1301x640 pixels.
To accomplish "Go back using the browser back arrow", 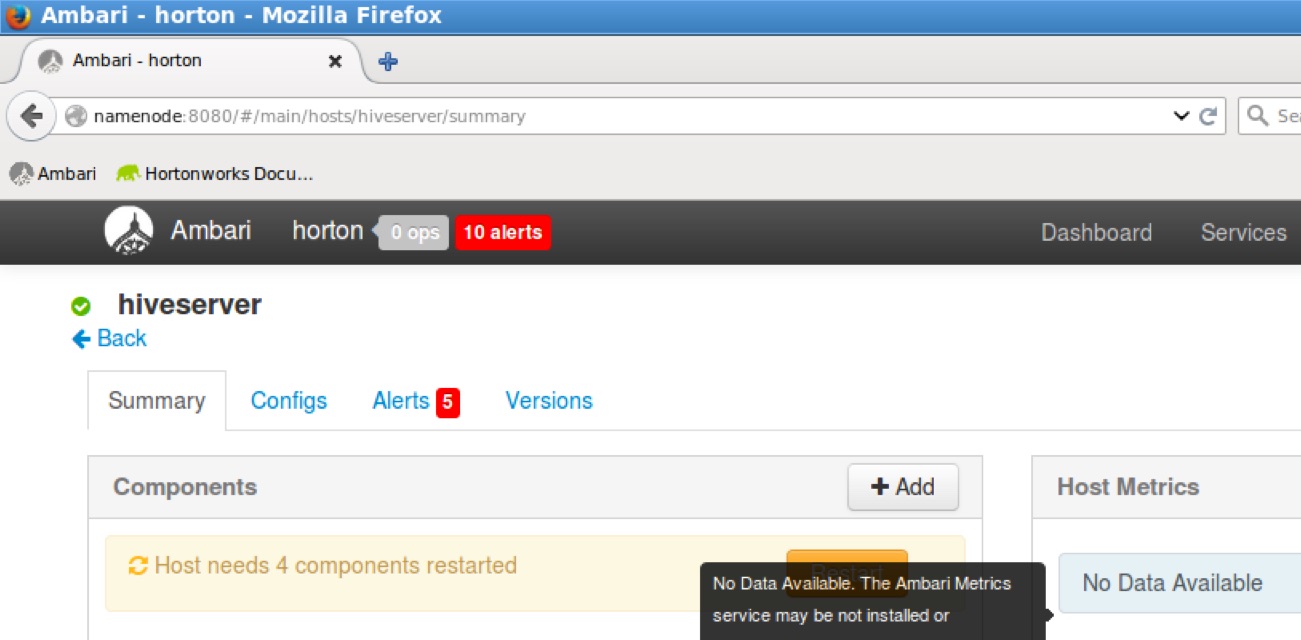I will coord(31,115).
